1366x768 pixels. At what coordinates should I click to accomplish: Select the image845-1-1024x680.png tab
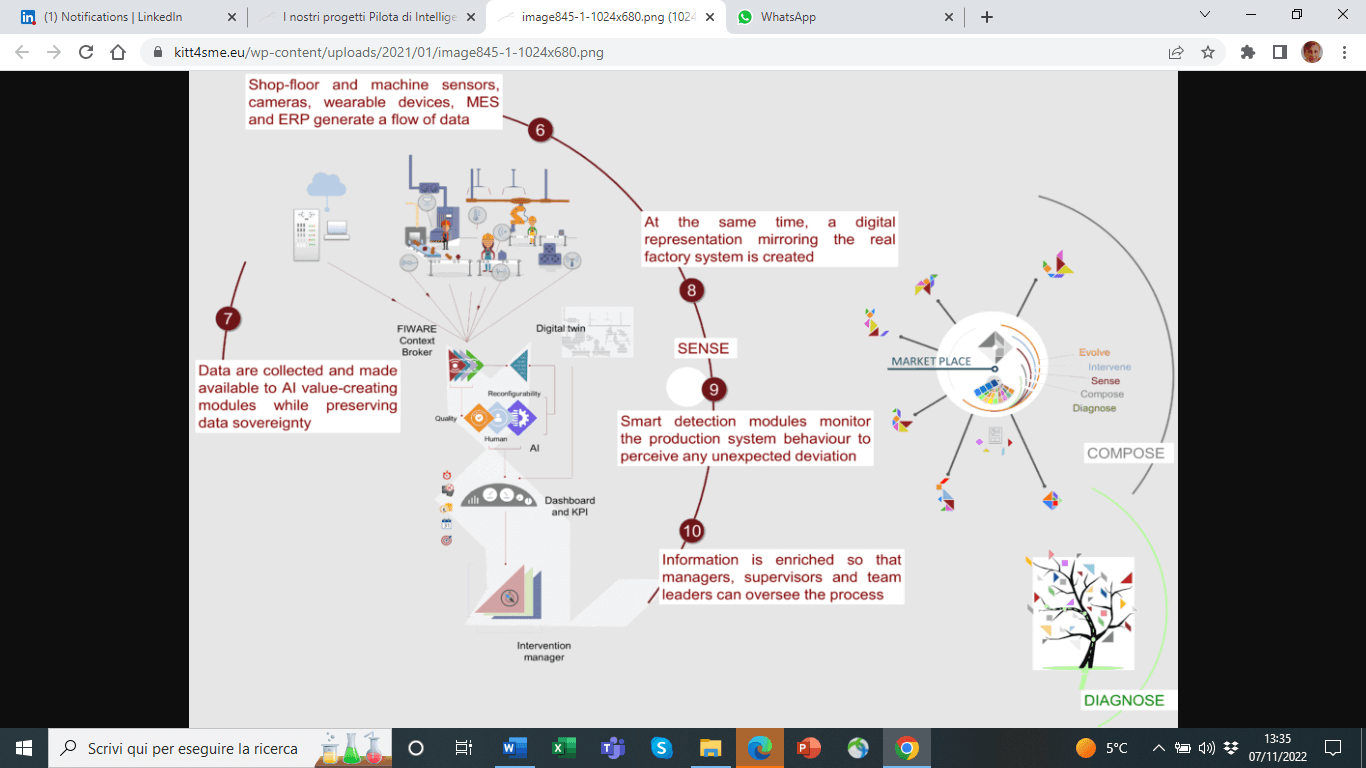point(606,17)
